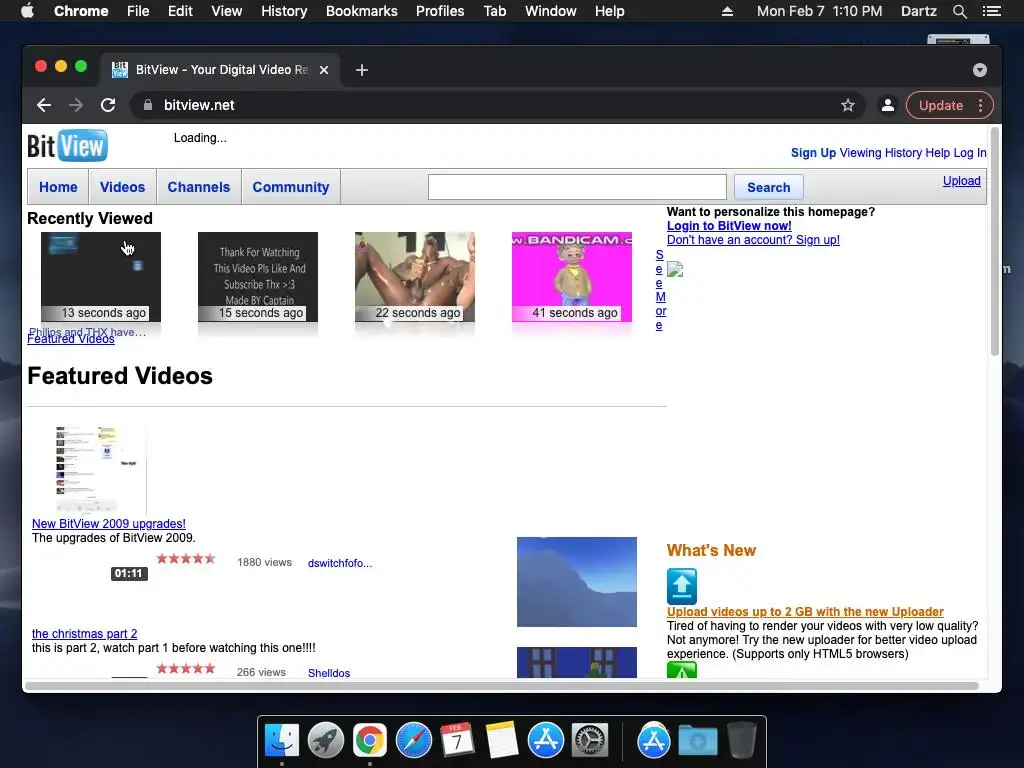The height and width of the screenshot is (768, 1024).
Task: Click the browser forward arrow
Action: point(76,105)
